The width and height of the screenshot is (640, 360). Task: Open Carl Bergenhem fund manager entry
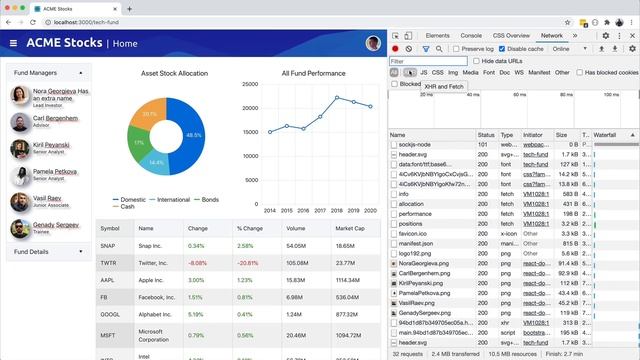pos(49,122)
